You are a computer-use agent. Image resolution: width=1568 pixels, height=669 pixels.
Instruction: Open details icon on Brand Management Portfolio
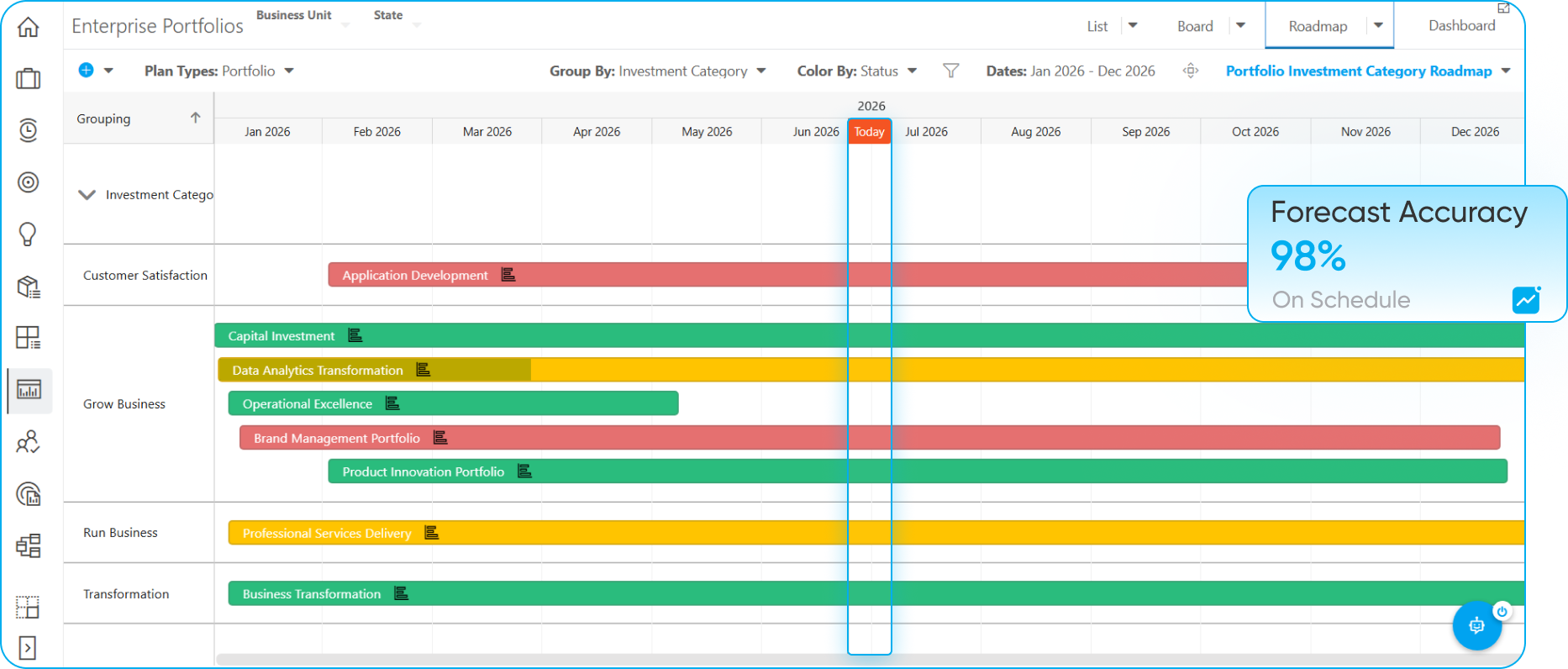click(439, 438)
